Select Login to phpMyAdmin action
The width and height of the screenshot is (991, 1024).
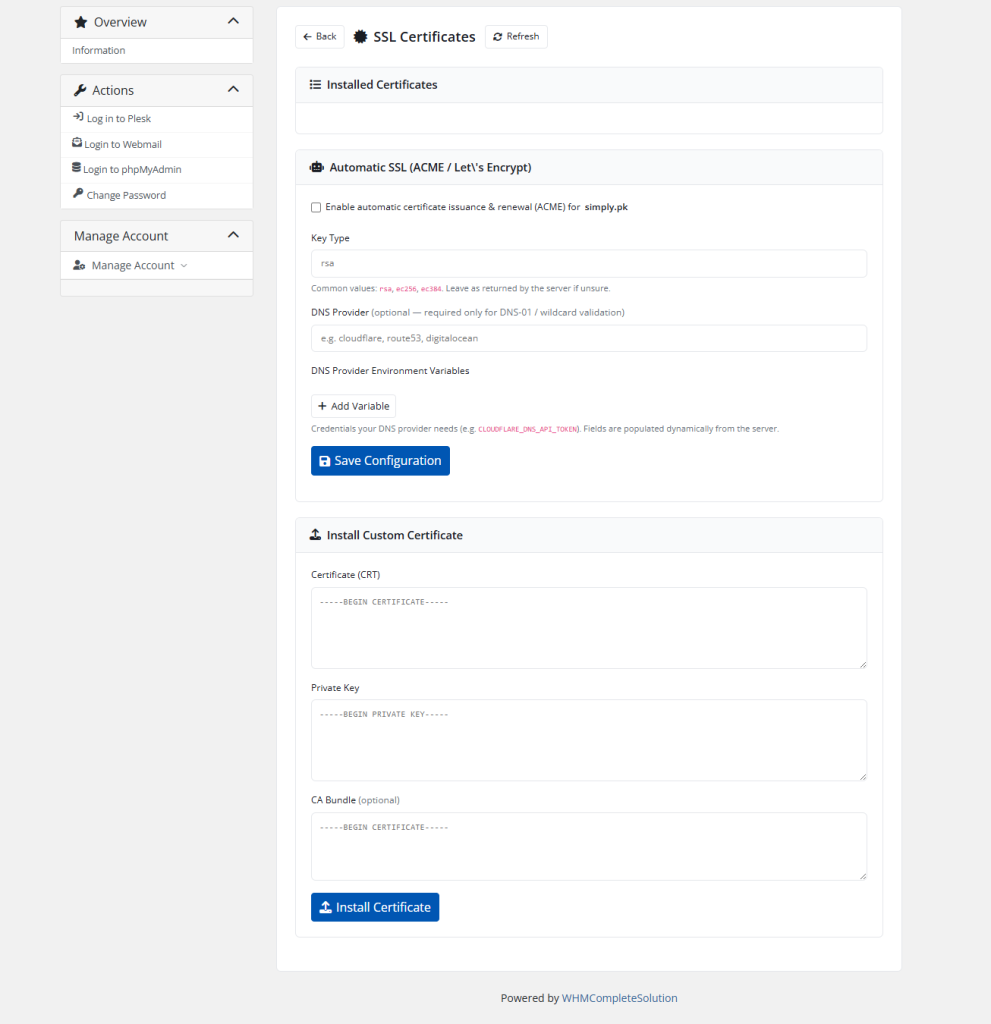132,169
